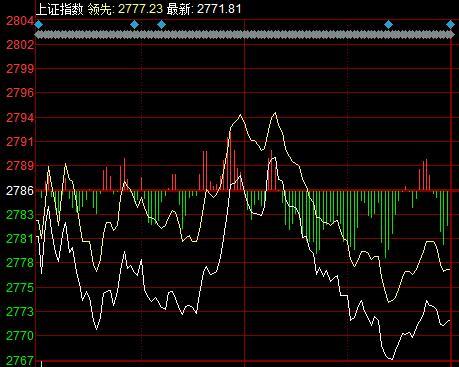
Task: Click the 2791 red price label
Action: [20, 142]
